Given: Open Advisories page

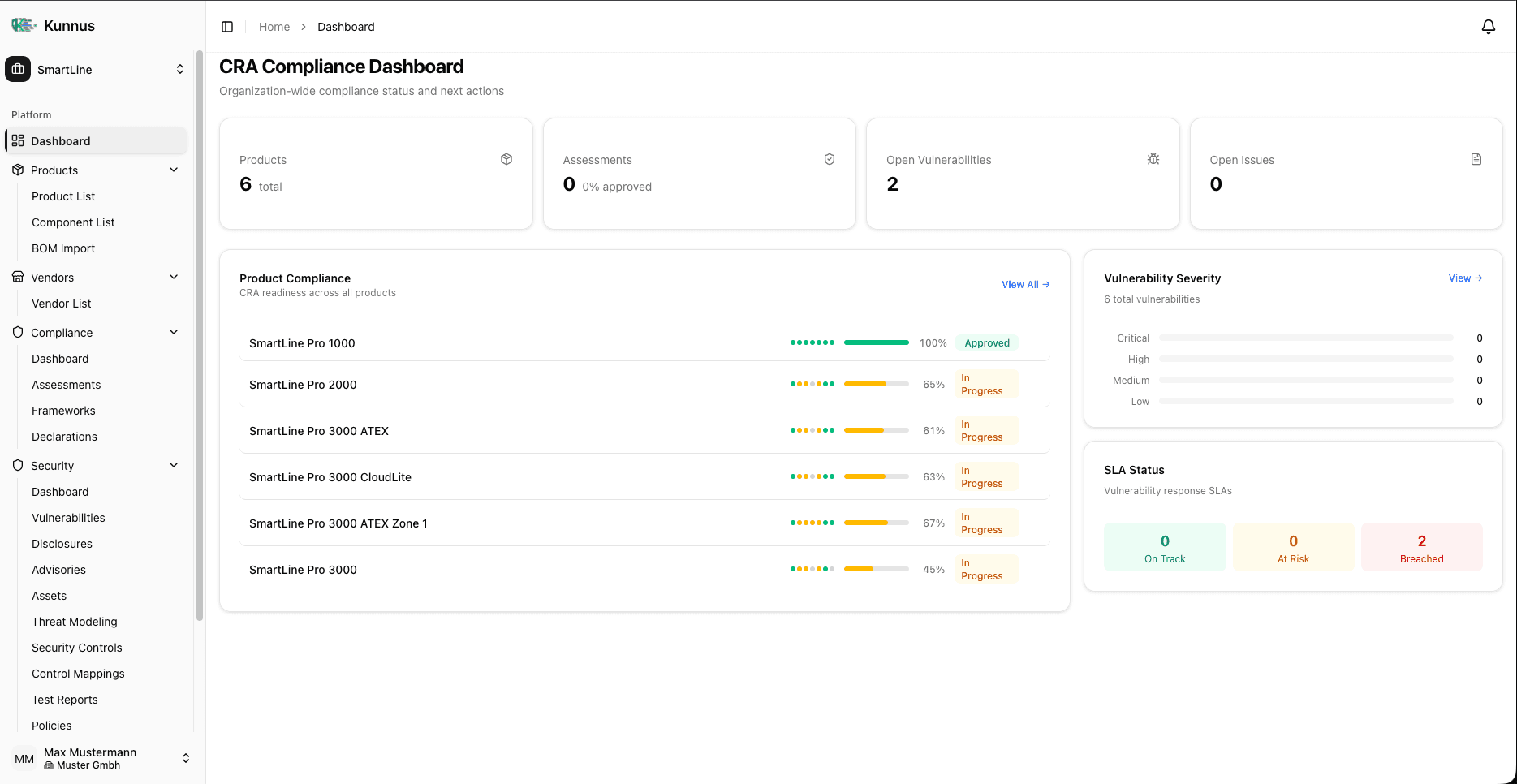Looking at the screenshot, I should pyautogui.click(x=58, y=570).
